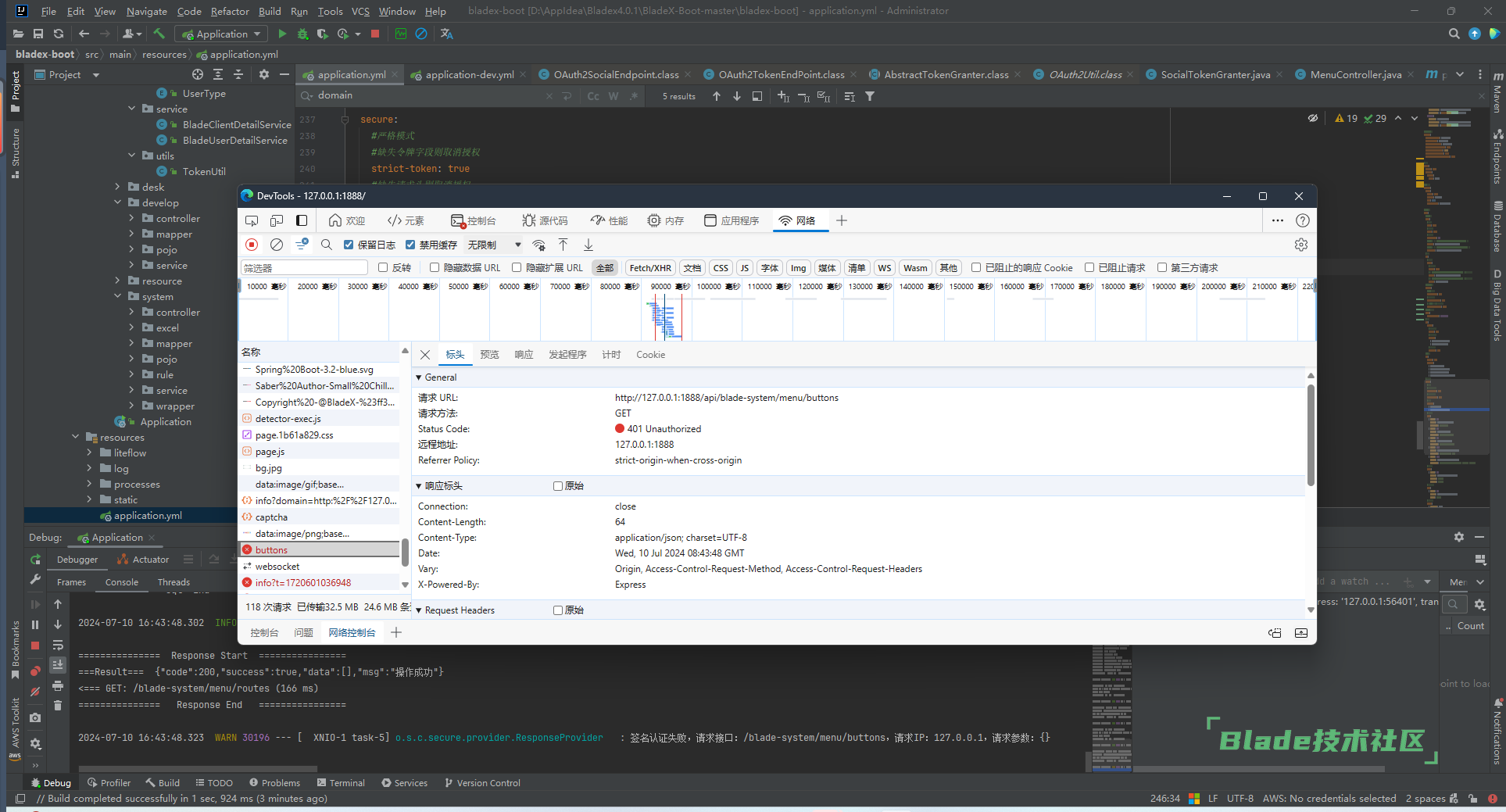
Task: Filter requests by Img type
Action: [798, 268]
